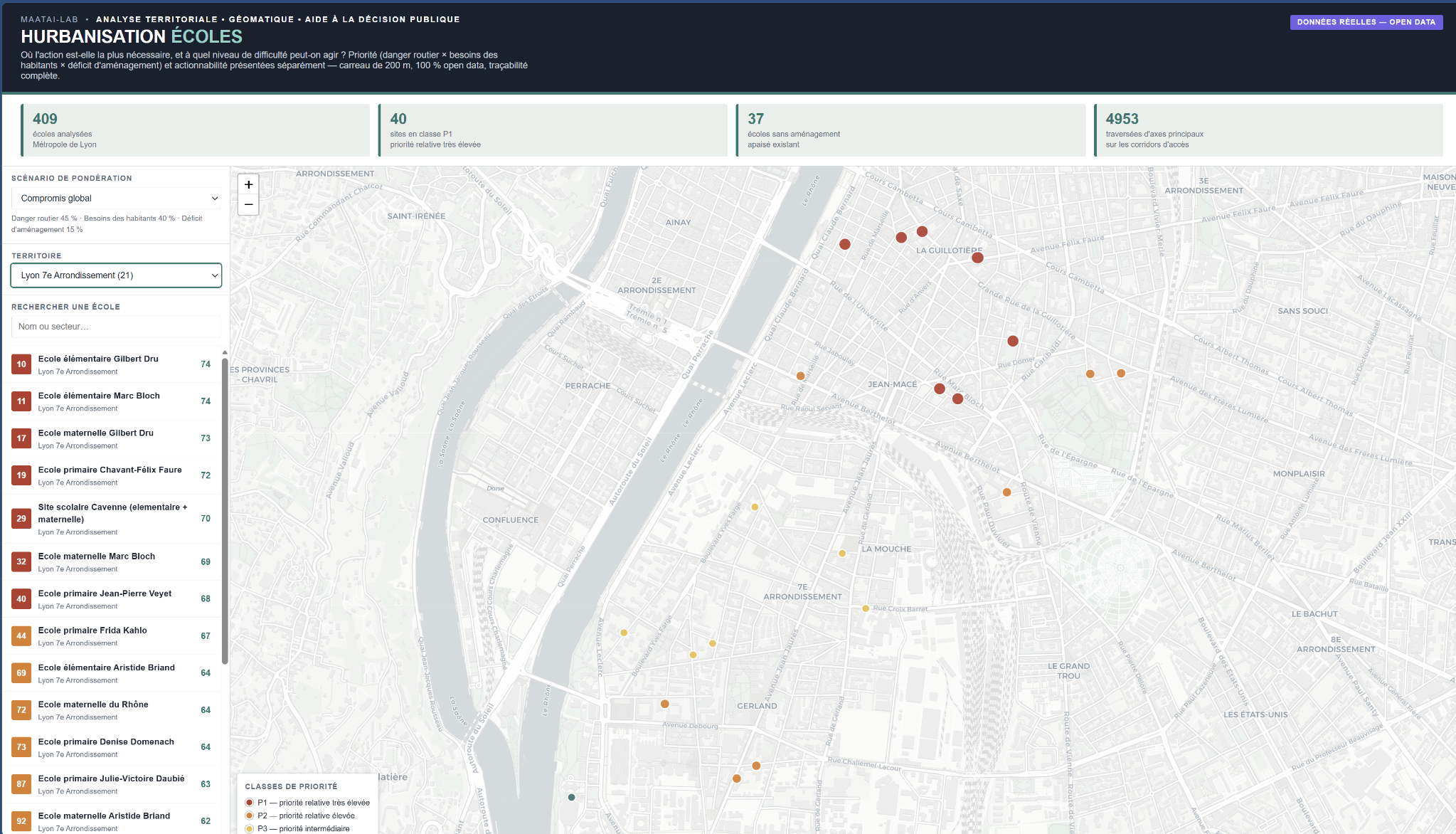
Task: Click rank badge 69 in the school list
Action: pyautogui.click(x=21, y=673)
